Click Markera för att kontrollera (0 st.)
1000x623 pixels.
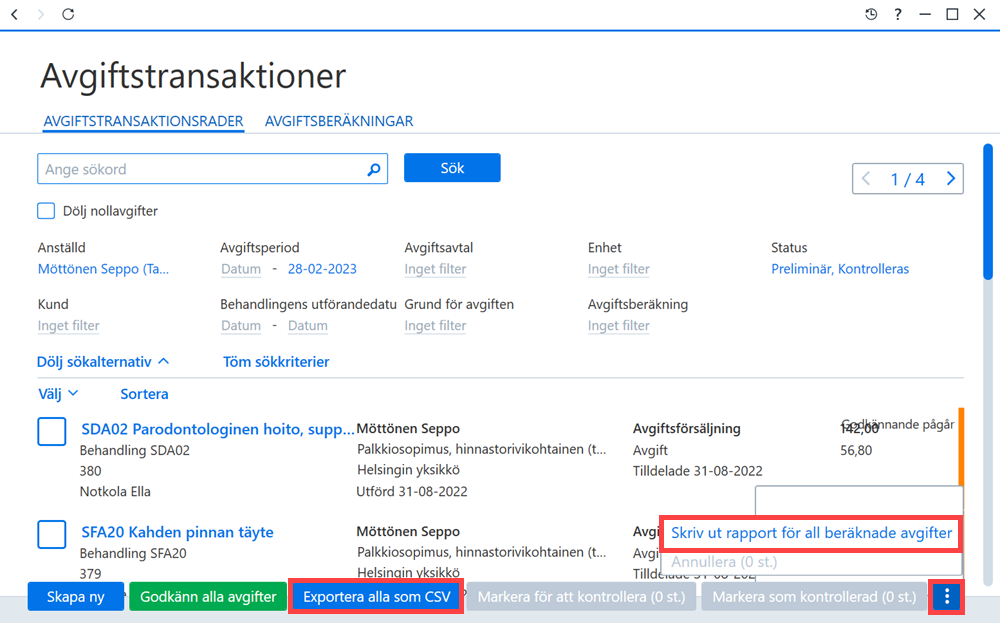581,597
